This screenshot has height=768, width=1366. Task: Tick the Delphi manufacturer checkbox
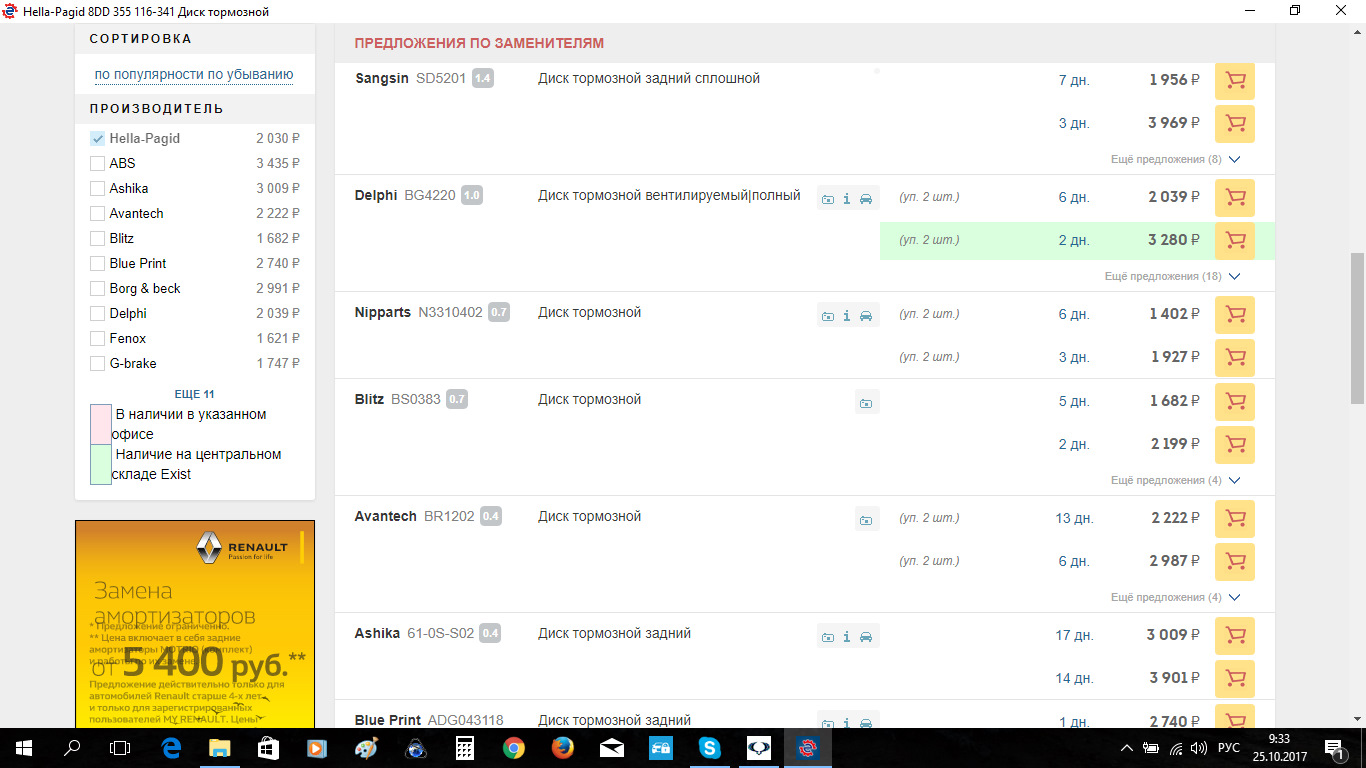[97, 314]
